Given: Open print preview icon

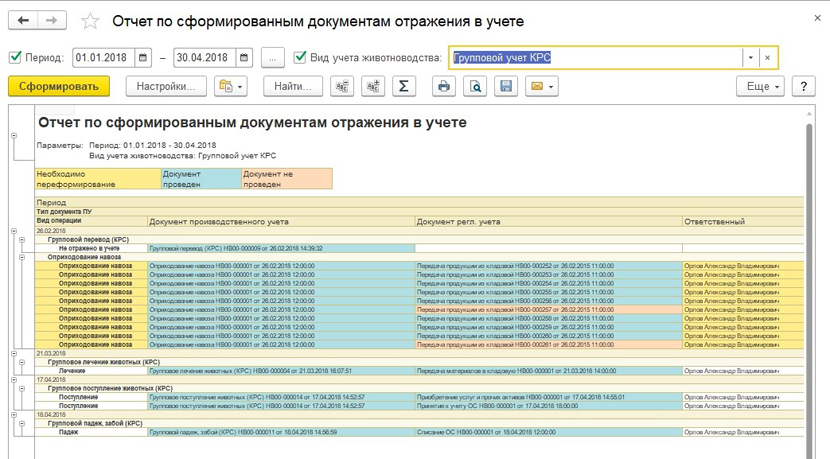Looking at the screenshot, I should click(x=475, y=87).
